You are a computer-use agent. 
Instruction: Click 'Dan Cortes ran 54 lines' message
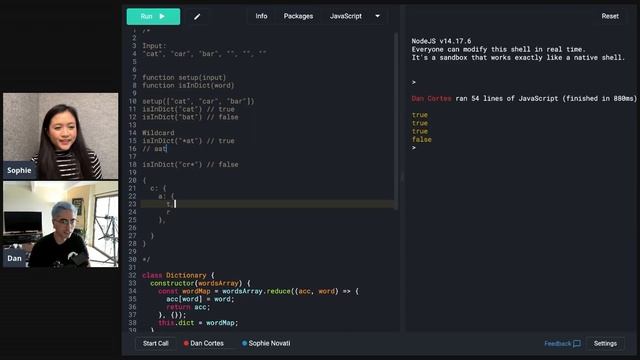tap(524, 98)
